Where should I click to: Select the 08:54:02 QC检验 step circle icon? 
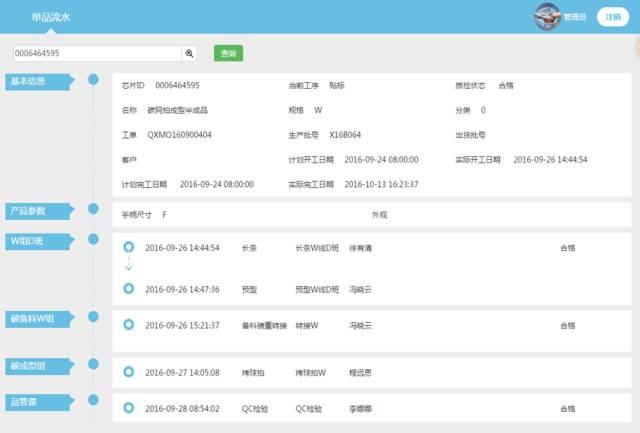coord(128,409)
